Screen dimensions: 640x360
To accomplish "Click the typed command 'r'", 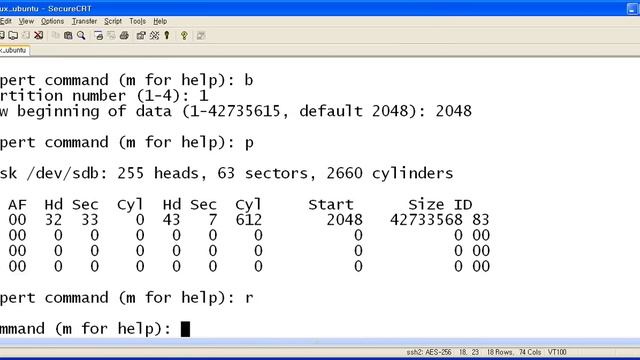I will [x=249, y=298].
